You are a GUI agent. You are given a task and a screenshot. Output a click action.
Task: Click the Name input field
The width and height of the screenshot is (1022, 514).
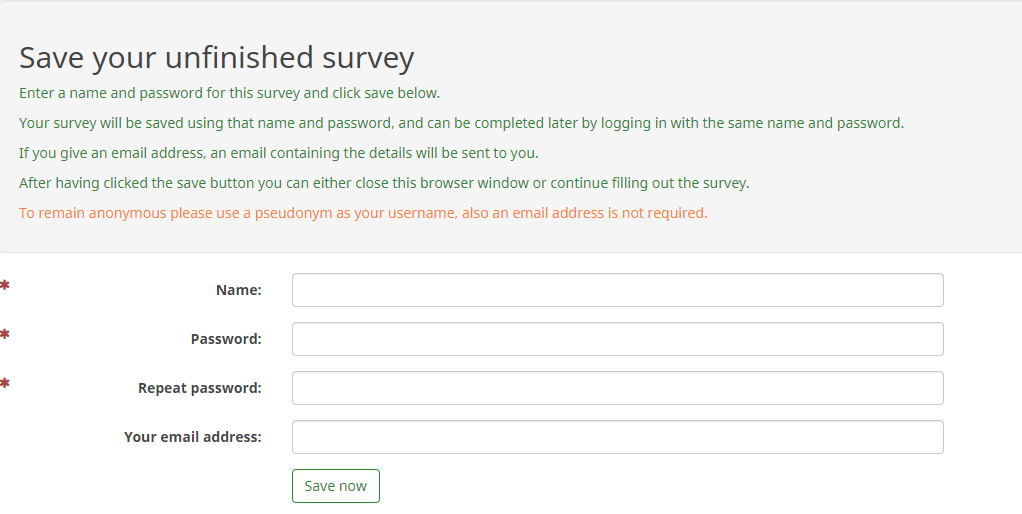(x=617, y=290)
